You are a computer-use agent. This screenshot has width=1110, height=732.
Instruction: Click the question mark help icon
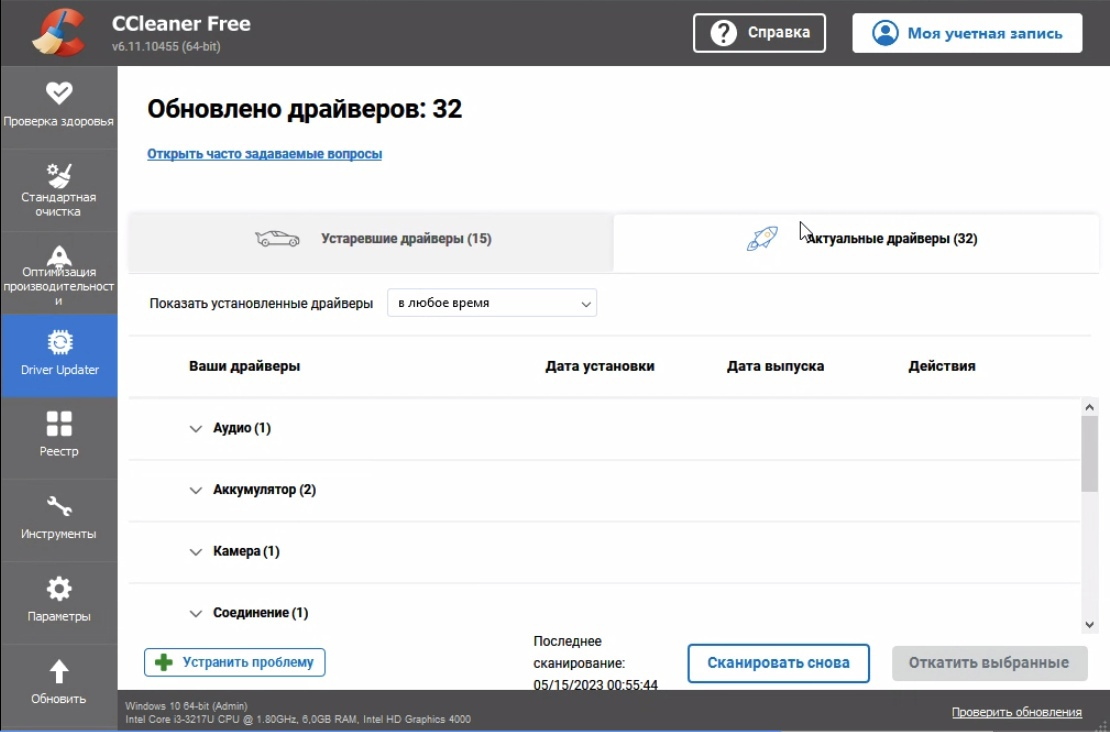(x=723, y=33)
